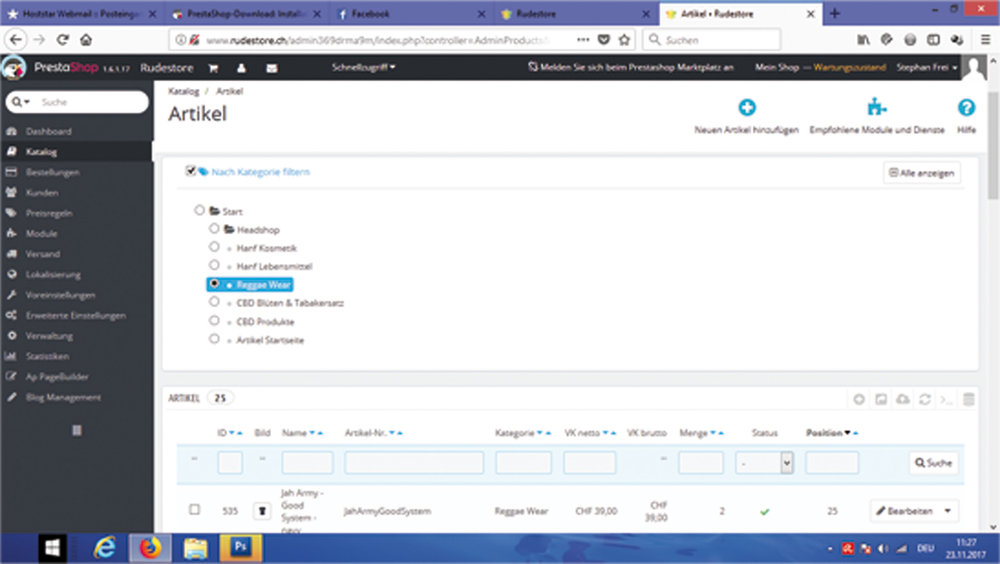Click Alle anzeigen button
Viewport: 1000px width, 564px height.
(922, 173)
